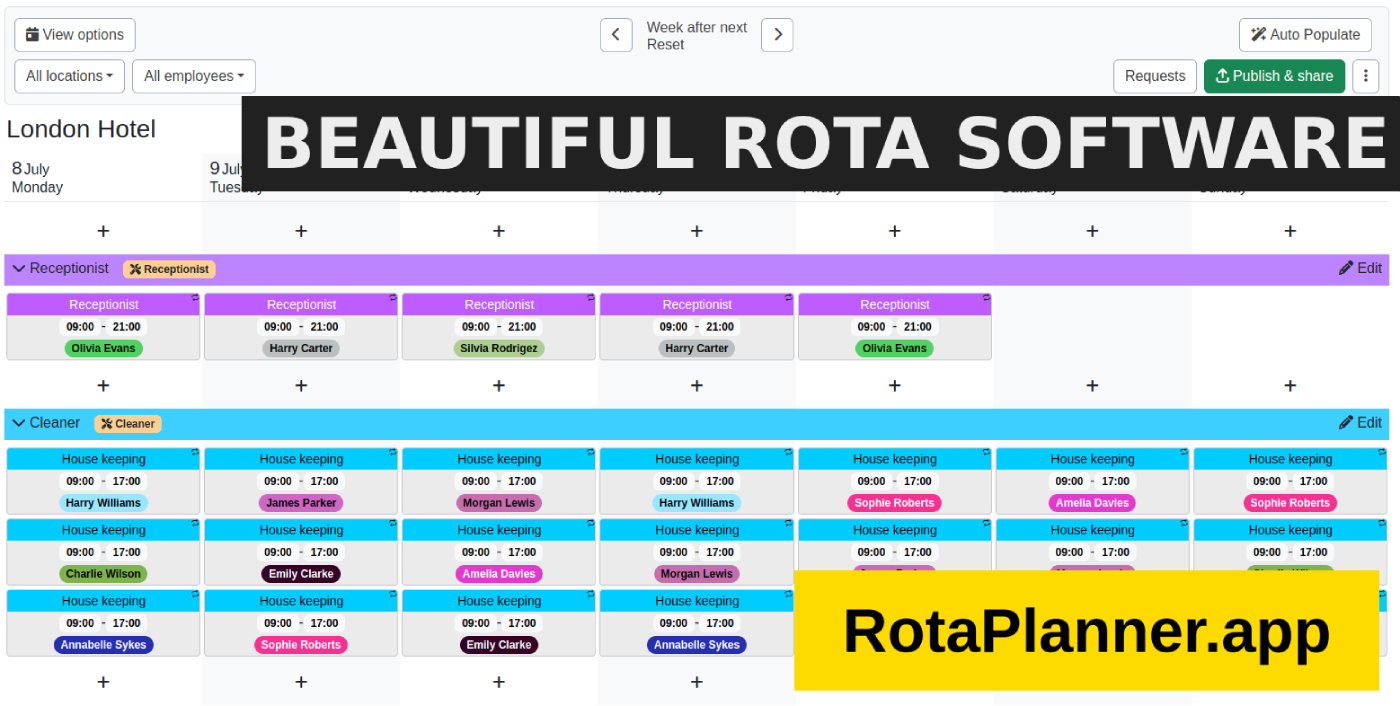Click plus below Wednesday's Emily Clarke card
This screenshot has height=706, width=1400.
coord(499,682)
